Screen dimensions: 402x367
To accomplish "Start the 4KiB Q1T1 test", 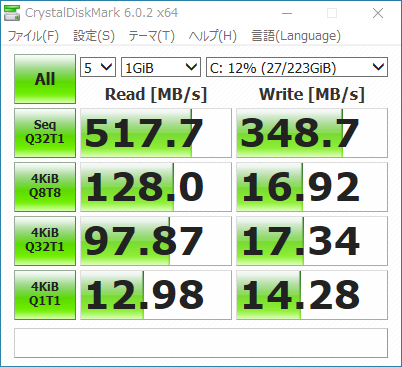I will pos(45,295).
